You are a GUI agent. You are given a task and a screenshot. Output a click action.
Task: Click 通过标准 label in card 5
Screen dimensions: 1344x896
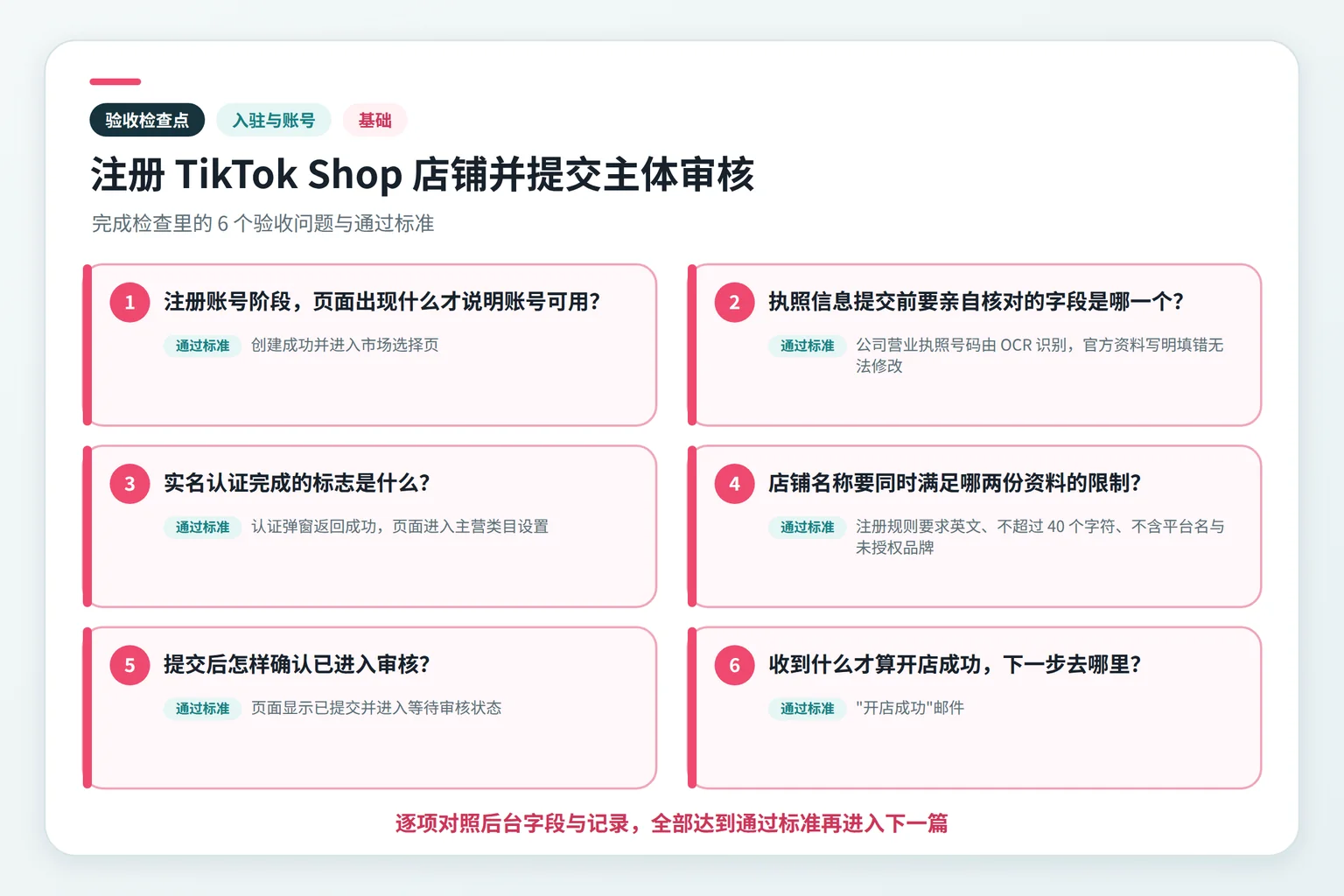202,708
